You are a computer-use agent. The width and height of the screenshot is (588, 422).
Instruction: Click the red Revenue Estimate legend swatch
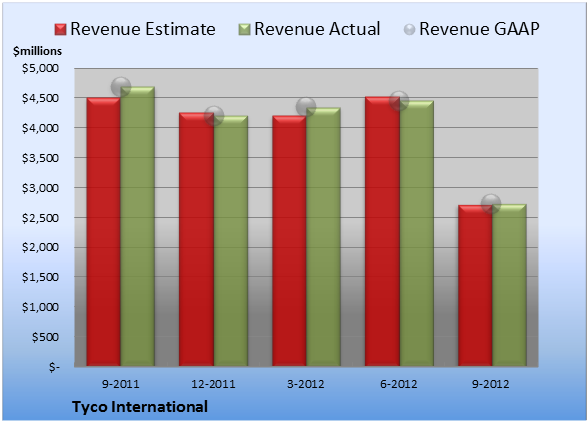[x=60, y=29]
